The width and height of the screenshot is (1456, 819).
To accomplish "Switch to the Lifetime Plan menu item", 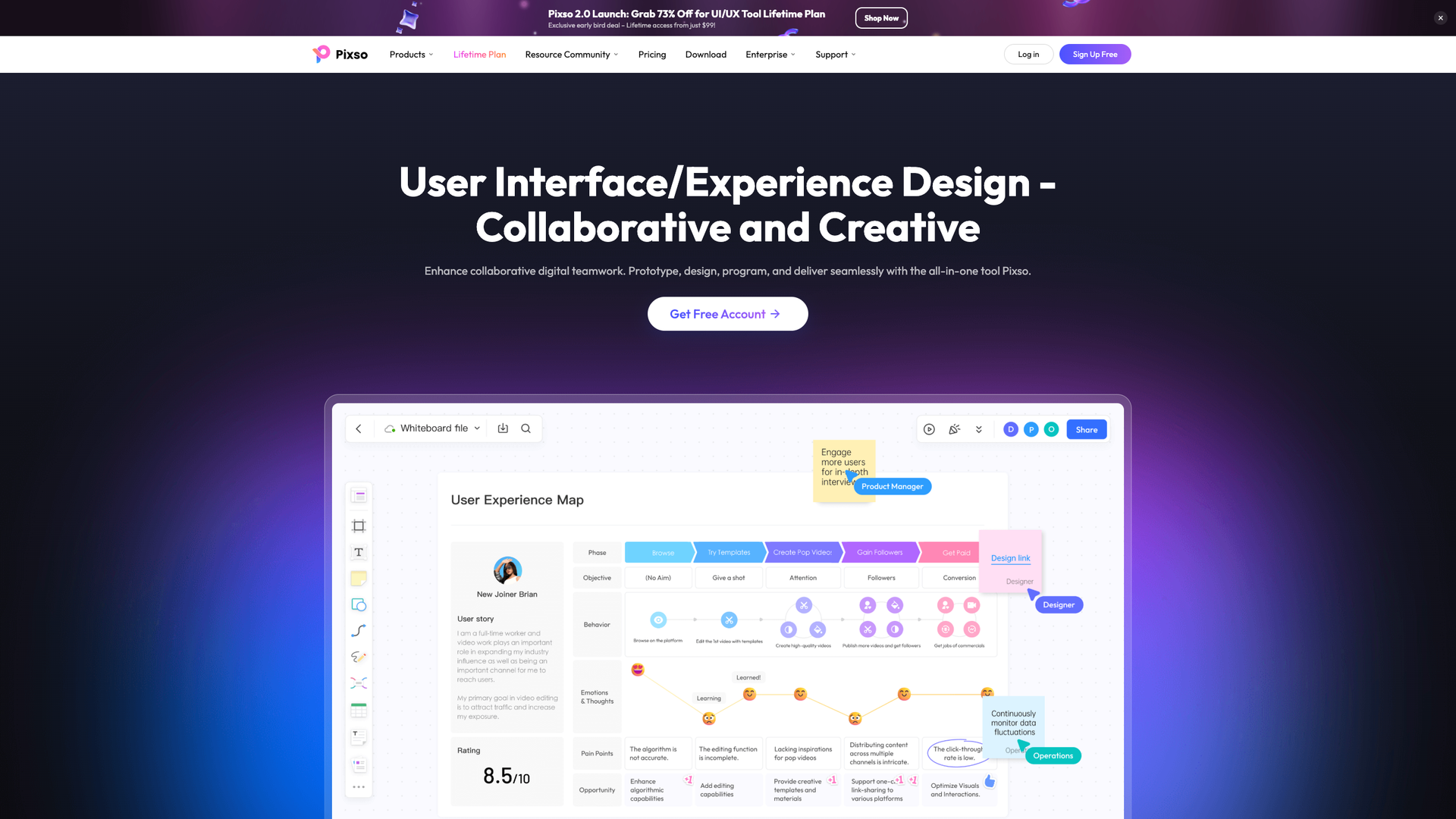I will coord(479,54).
